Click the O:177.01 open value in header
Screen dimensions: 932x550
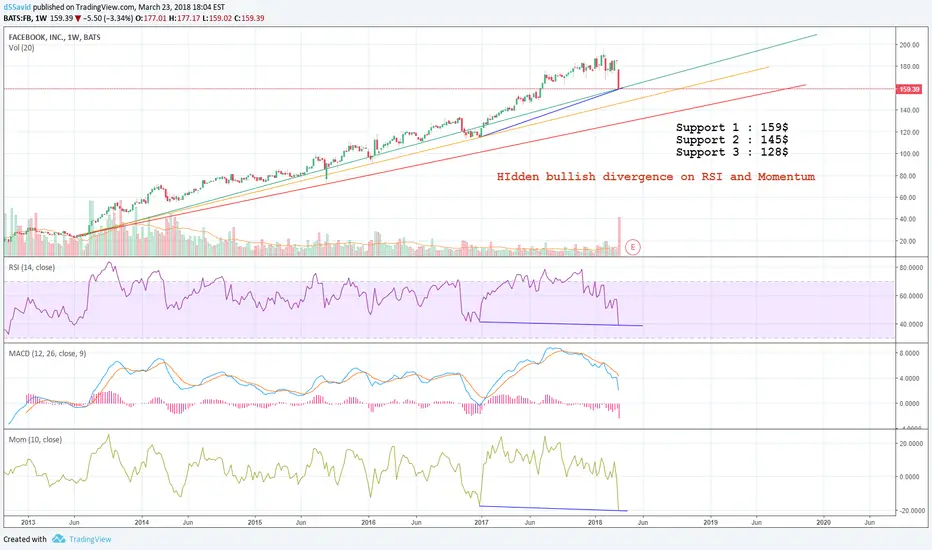pyautogui.click(x=151, y=18)
